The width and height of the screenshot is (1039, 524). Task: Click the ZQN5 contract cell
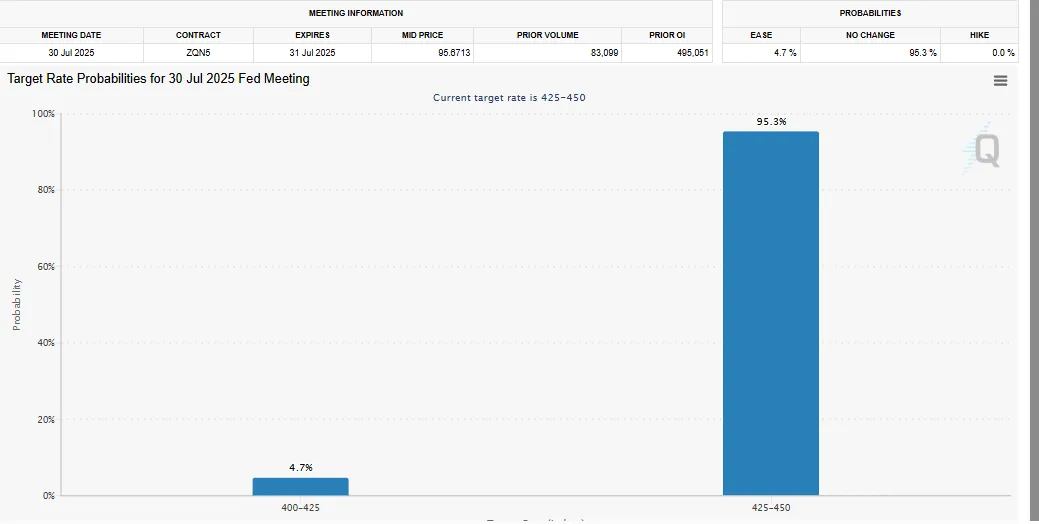(x=198, y=52)
